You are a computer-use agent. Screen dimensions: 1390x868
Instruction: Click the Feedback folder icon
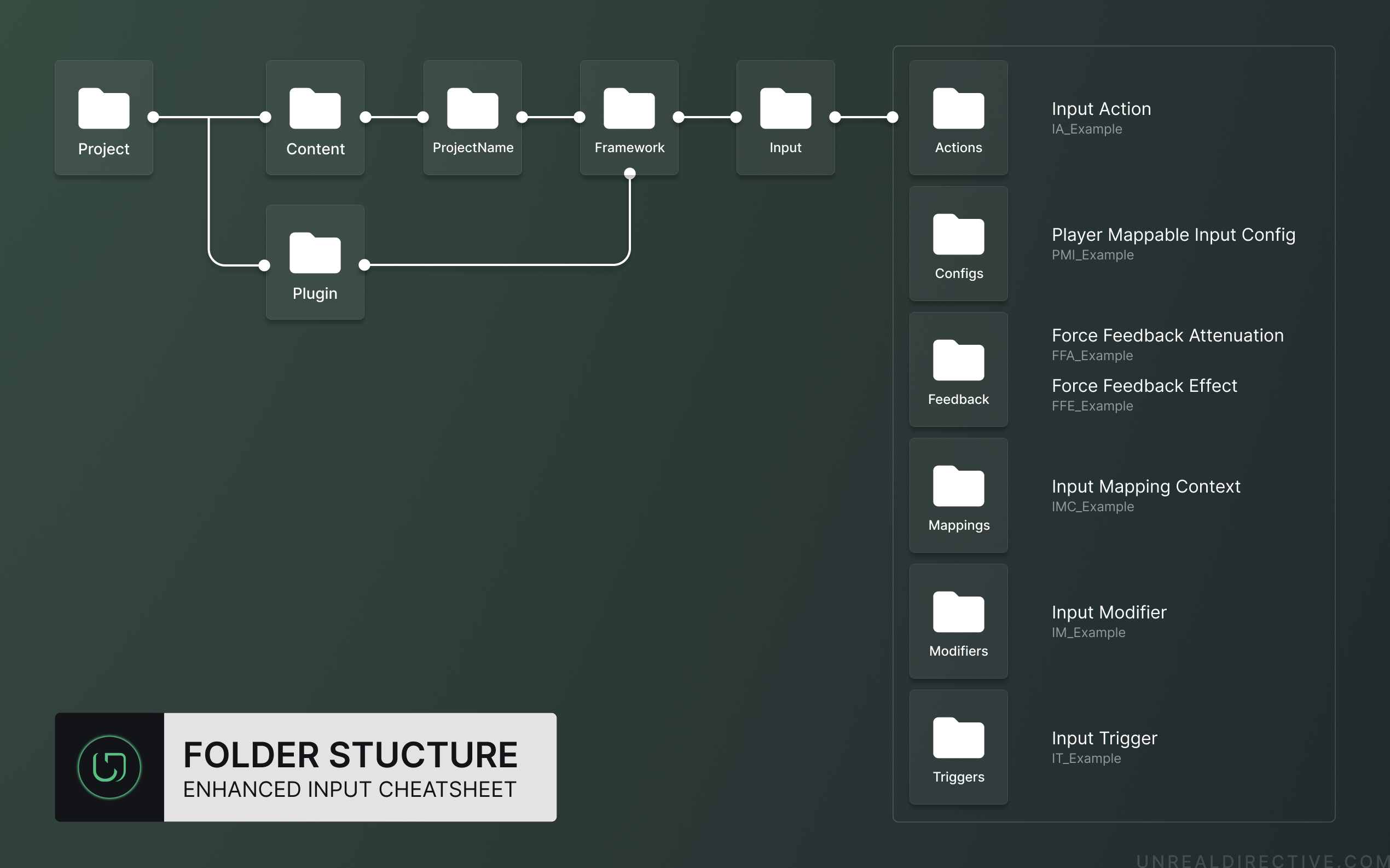tap(958, 361)
